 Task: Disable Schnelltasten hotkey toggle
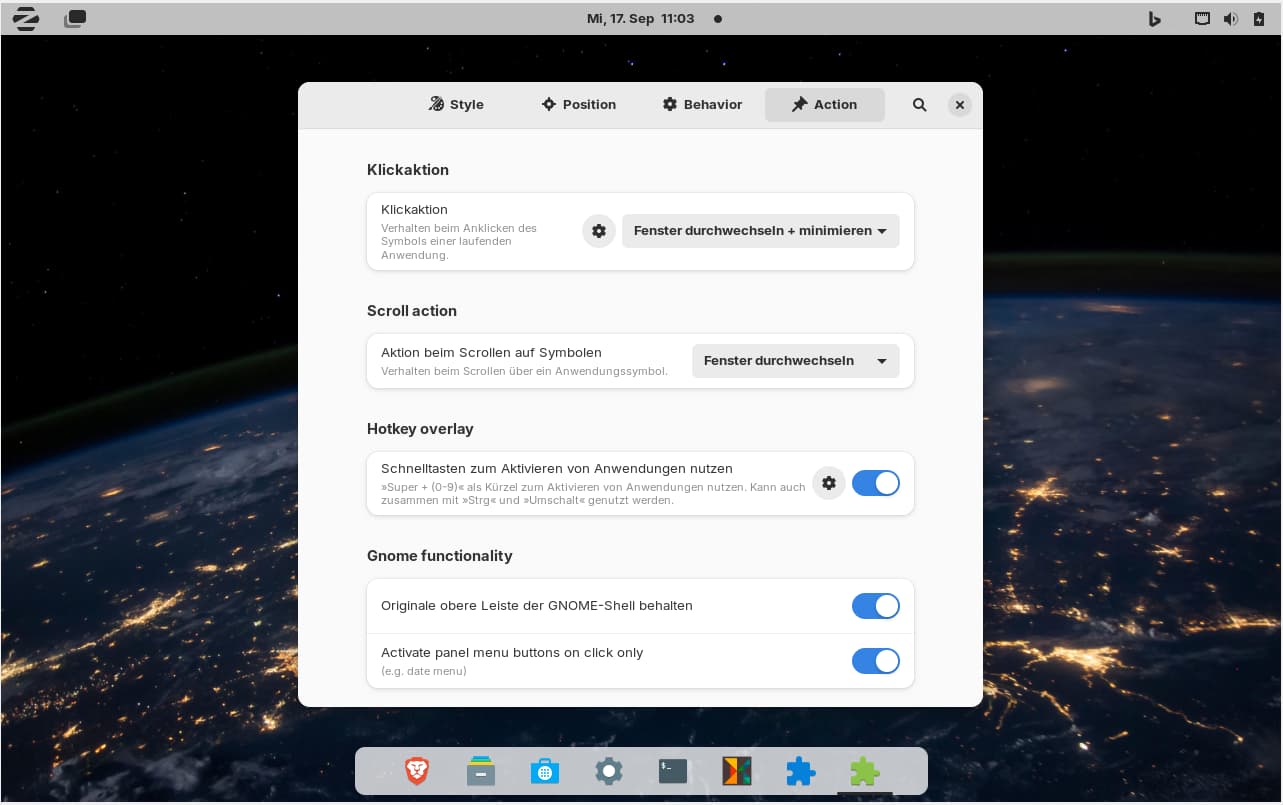pyautogui.click(x=875, y=483)
